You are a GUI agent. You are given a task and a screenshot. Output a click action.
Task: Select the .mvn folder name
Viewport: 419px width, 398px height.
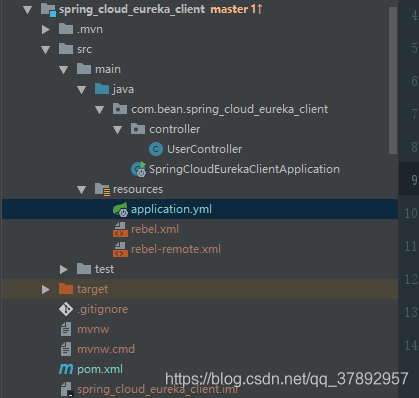[90, 30]
